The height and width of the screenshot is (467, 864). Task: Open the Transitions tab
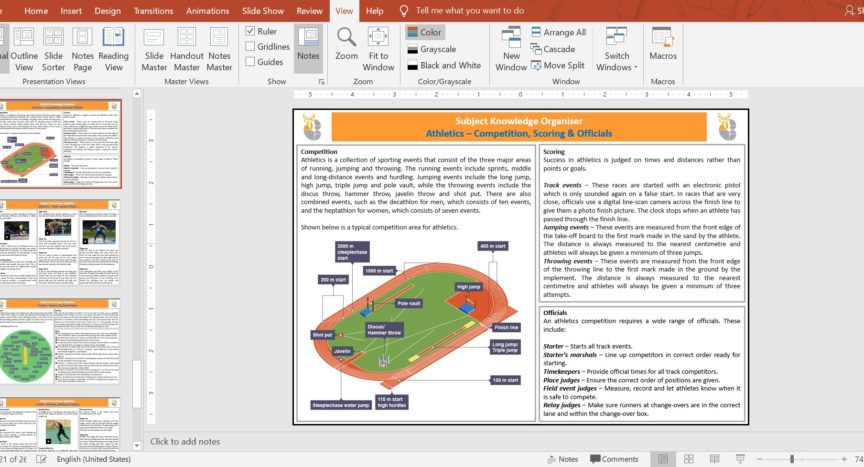153,11
